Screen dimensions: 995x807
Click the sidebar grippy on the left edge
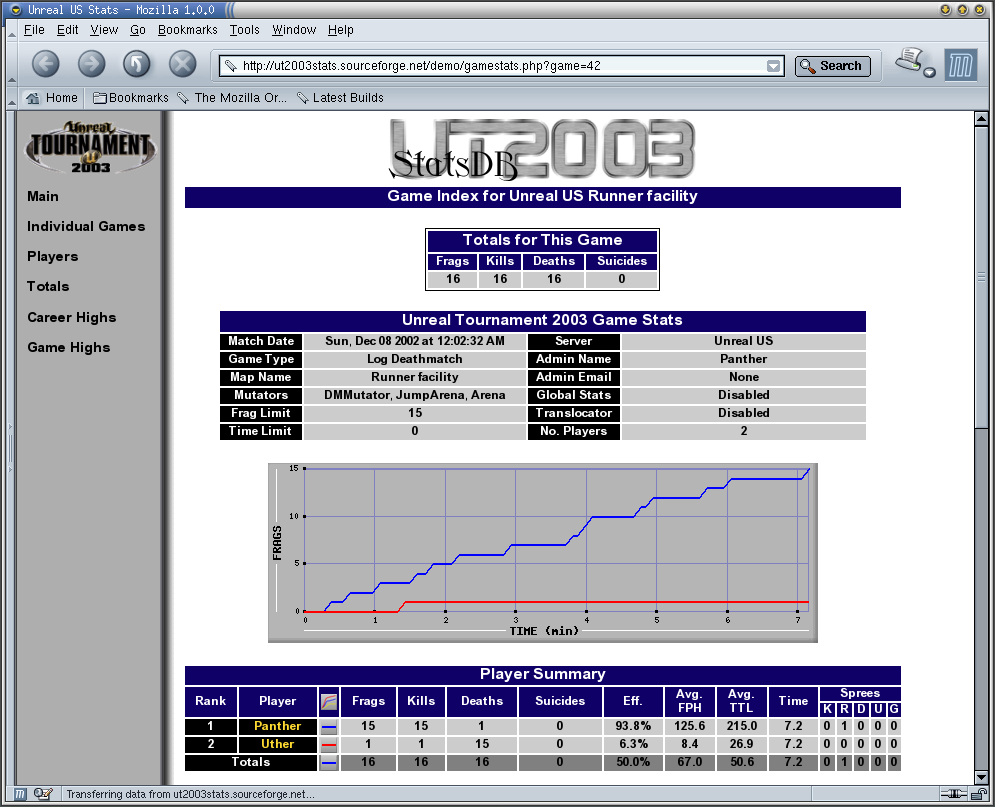[11, 448]
